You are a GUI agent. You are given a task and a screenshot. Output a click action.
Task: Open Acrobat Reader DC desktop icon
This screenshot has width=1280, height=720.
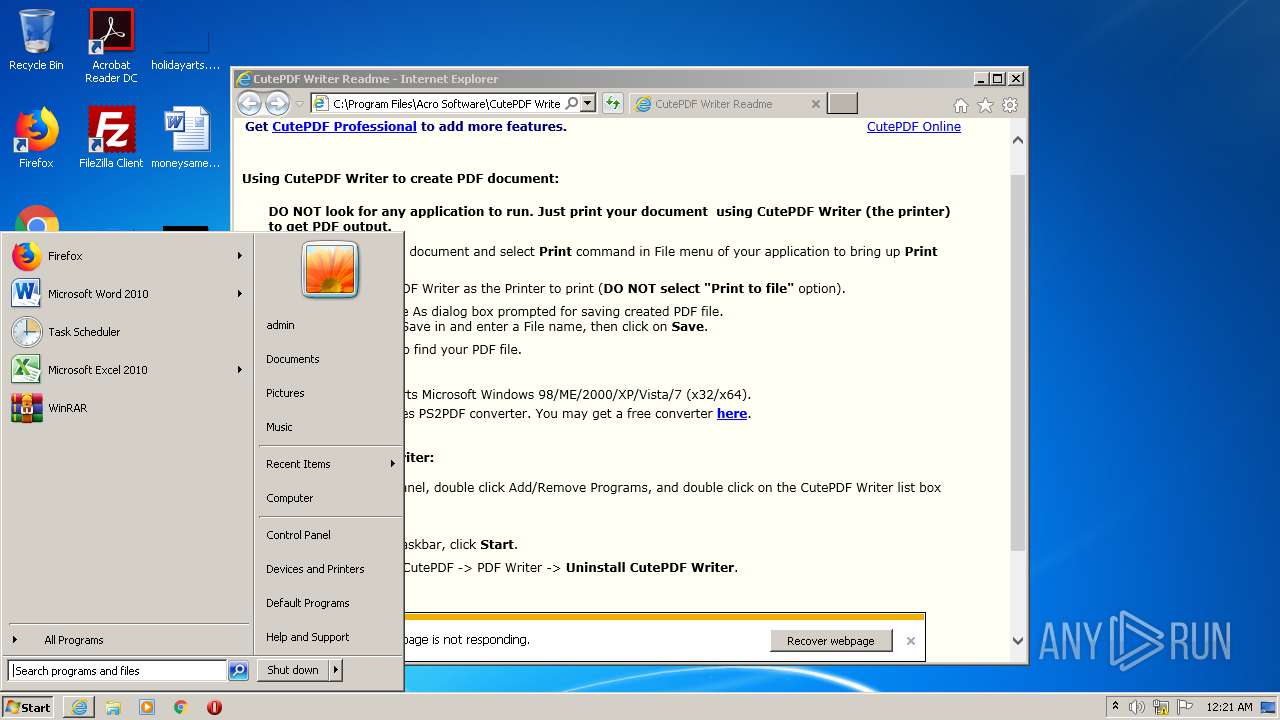point(111,46)
